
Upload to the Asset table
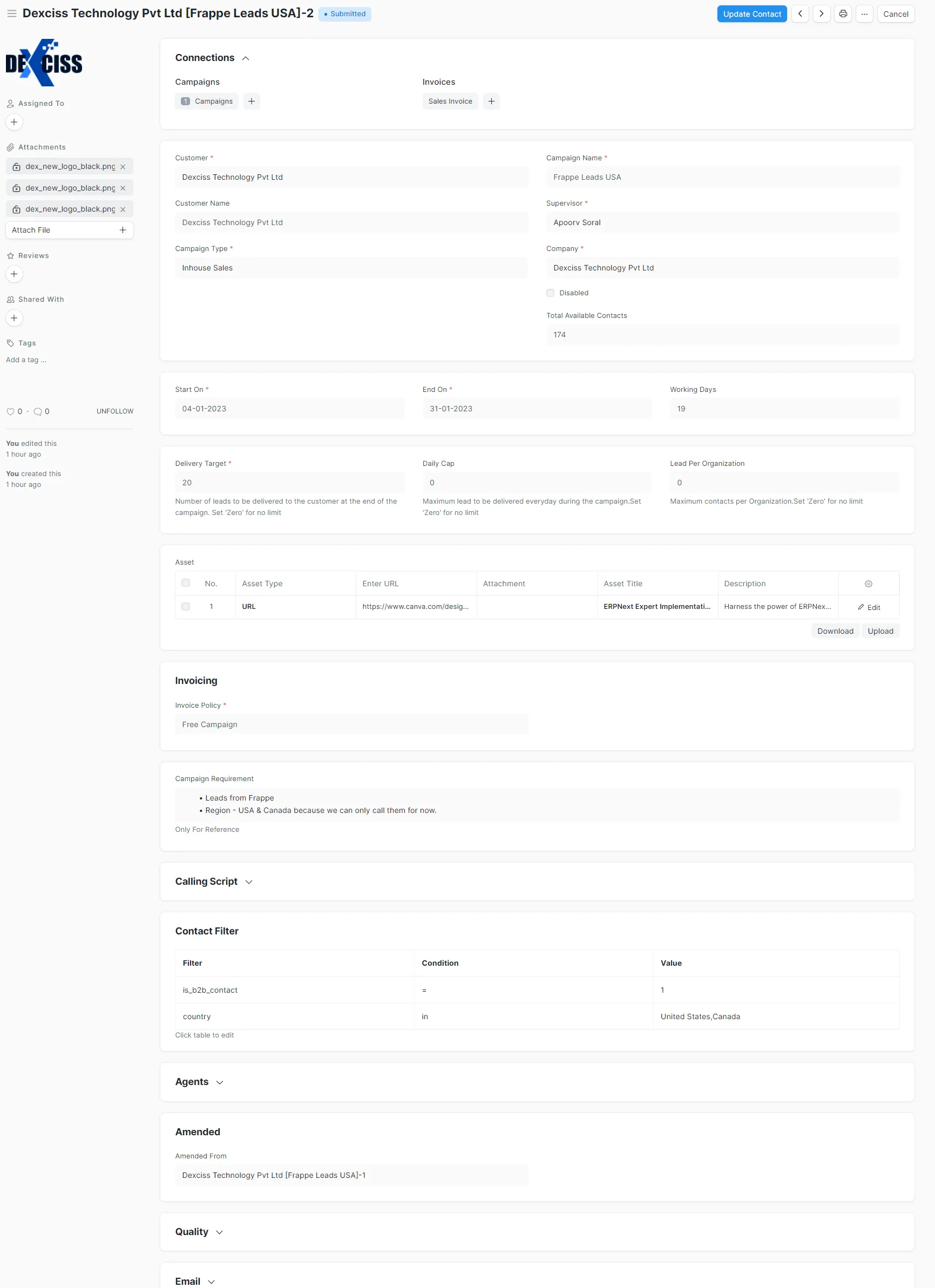880,631
